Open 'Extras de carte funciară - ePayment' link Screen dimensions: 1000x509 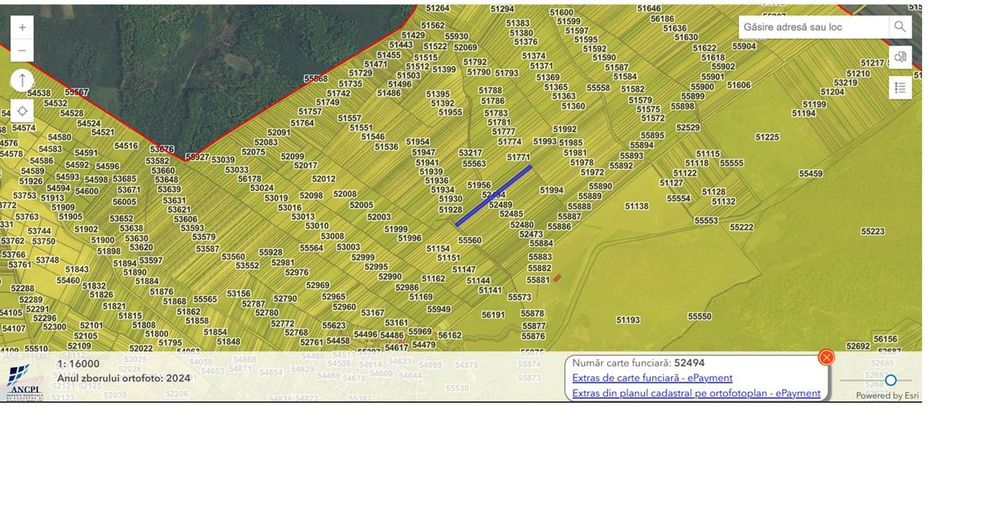(652, 378)
